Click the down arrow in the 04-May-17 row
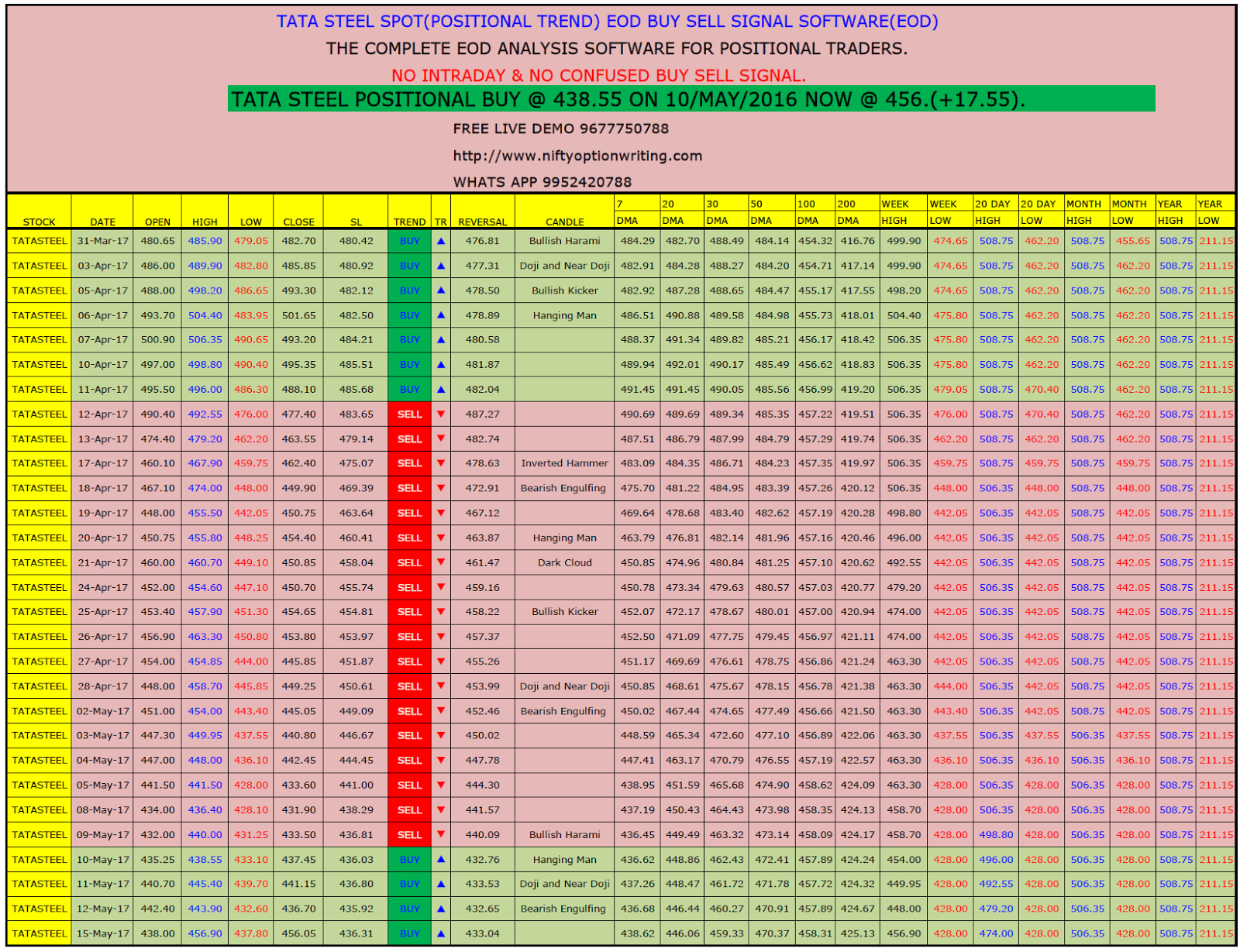Image resolution: width=1240 pixels, height=952 pixels. pyautogui.click(x=441, y=760)
